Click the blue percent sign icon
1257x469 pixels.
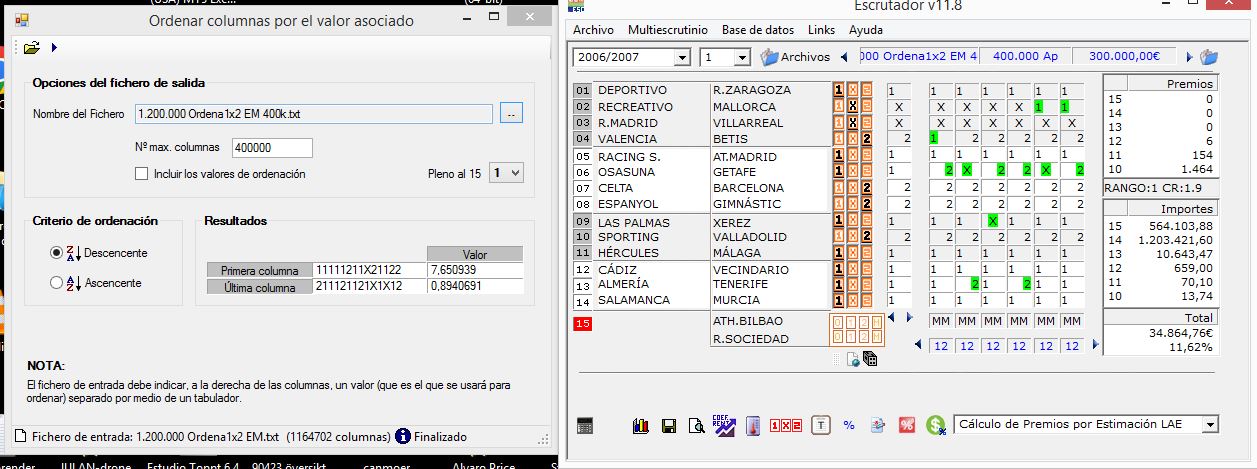coord(849,425)
